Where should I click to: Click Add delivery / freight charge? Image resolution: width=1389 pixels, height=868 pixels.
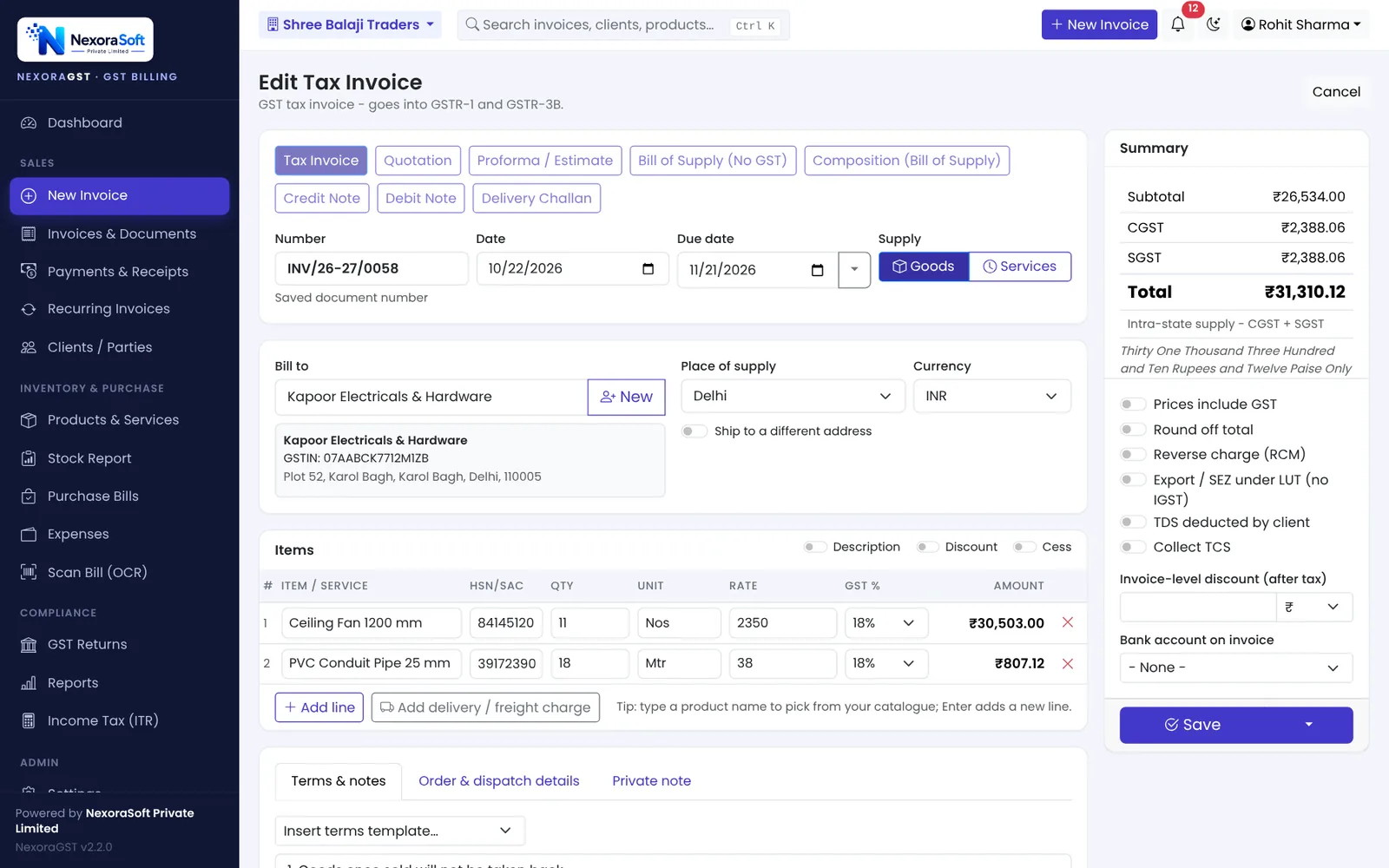pos(485,707)
